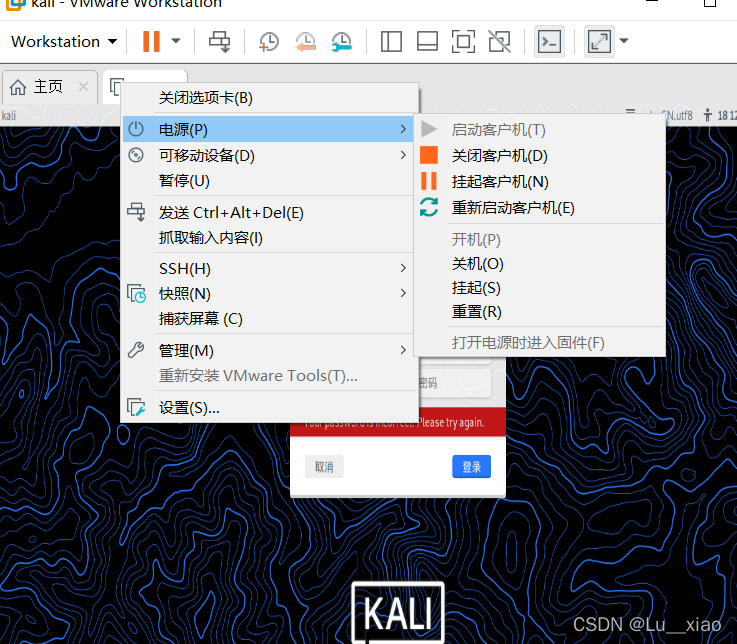
Task: Click the orange suspend pause toolbar icon
Action: (151, 41)
